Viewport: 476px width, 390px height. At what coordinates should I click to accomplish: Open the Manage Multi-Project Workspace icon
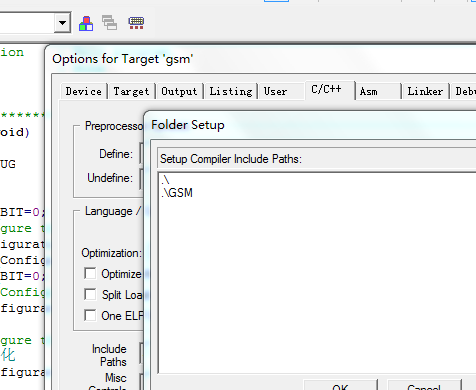tap(109, 23)
